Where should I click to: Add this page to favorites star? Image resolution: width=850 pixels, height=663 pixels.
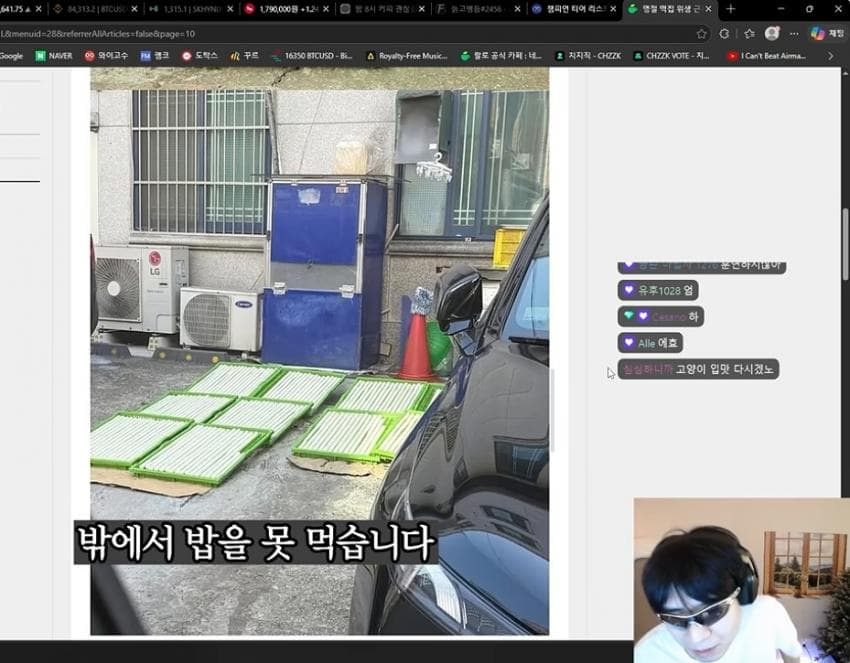click(701, 34)
